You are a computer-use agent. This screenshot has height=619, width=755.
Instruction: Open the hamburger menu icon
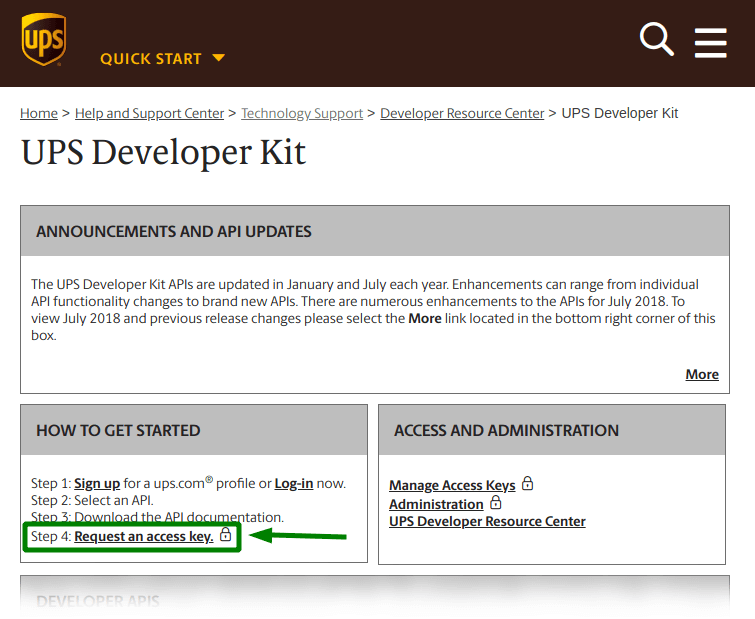[710, 43]
